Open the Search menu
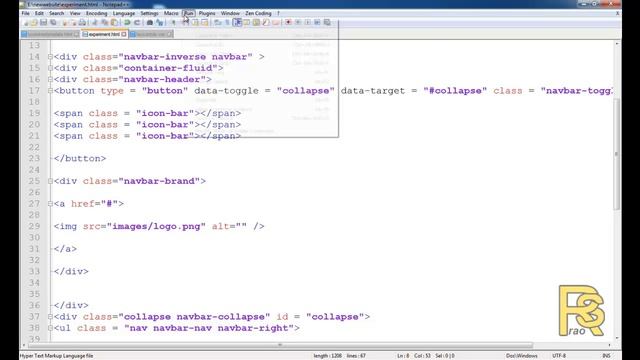The image size is (640, 360). click(57, 13)
